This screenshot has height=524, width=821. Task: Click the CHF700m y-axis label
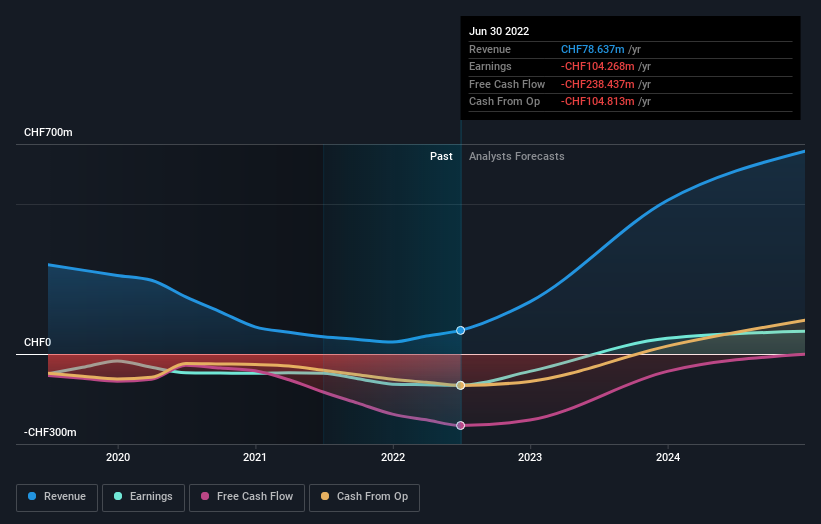pos(48,132)
